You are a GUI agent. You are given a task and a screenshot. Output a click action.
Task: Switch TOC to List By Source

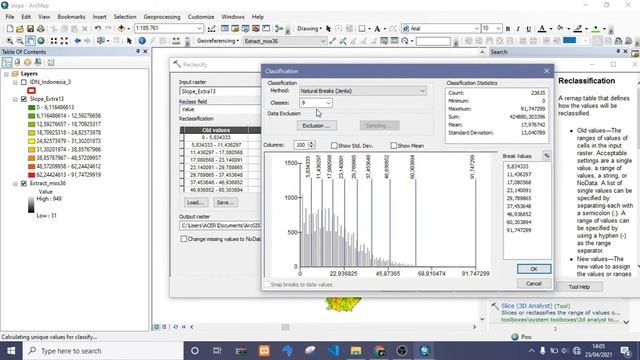[17, 62]
